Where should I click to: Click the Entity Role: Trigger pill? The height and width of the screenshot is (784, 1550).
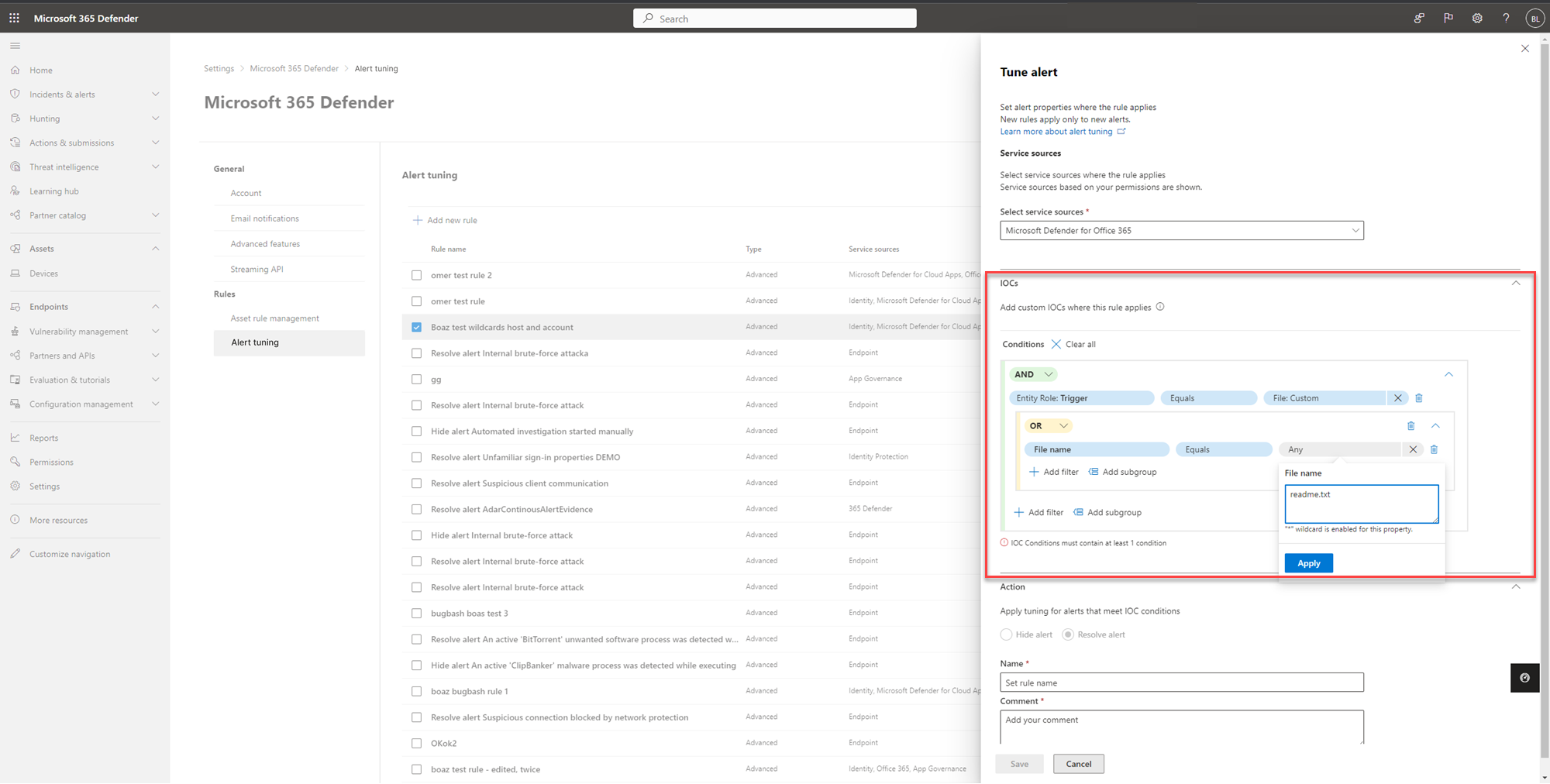tap(1081, 398)
